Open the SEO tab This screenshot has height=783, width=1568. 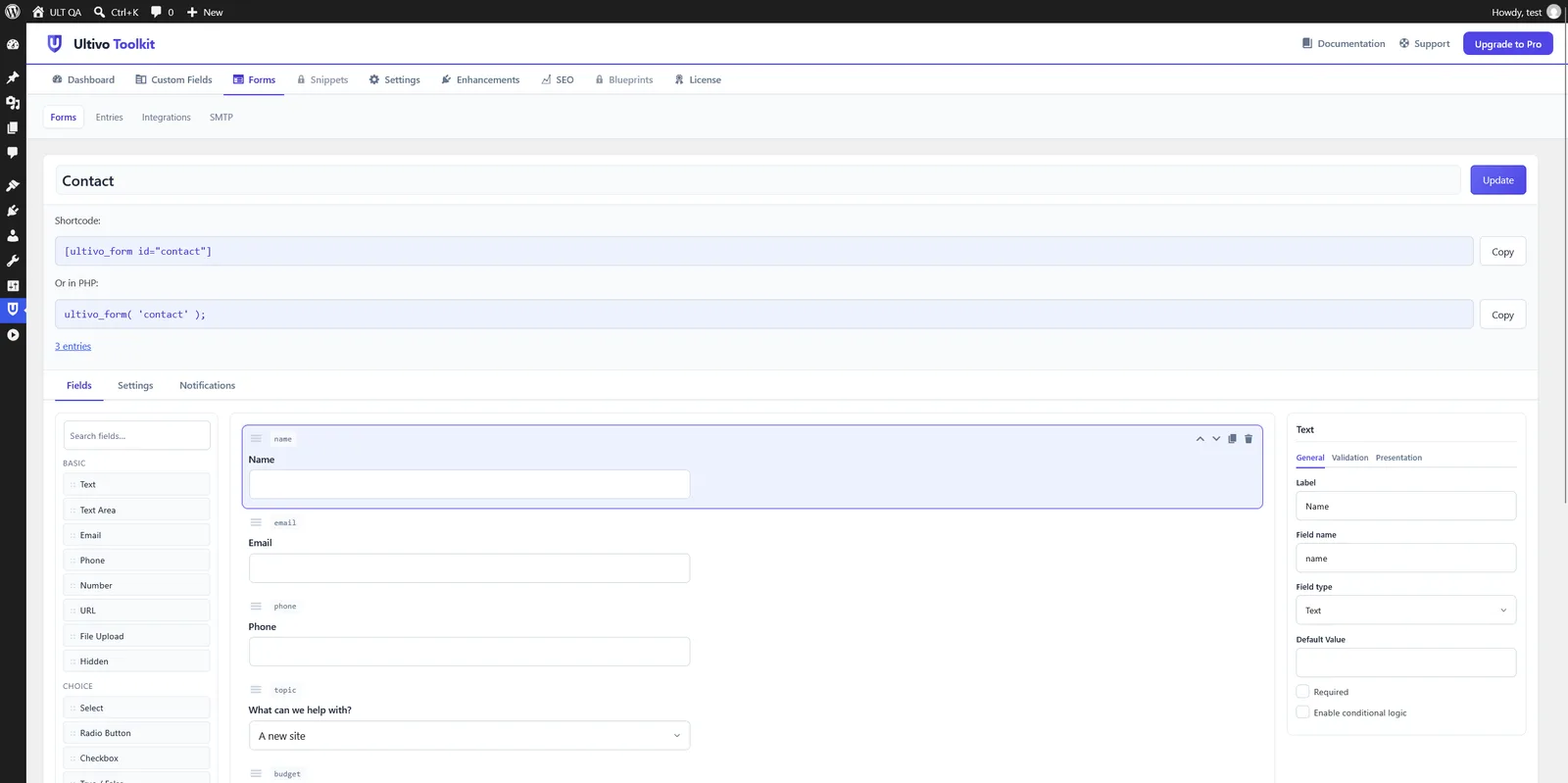coord(558,79)
